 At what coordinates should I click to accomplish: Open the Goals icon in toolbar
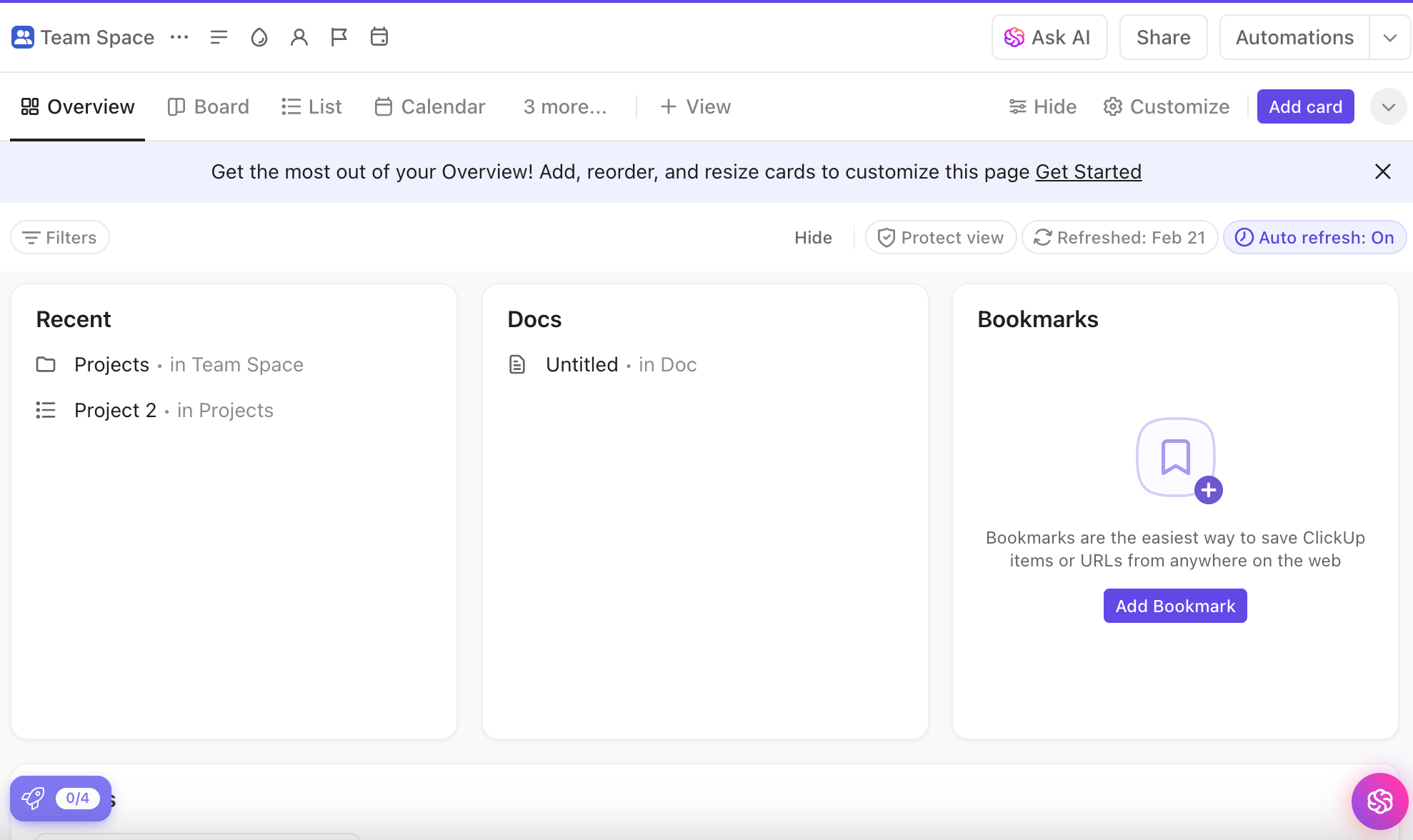click(338, 37)
